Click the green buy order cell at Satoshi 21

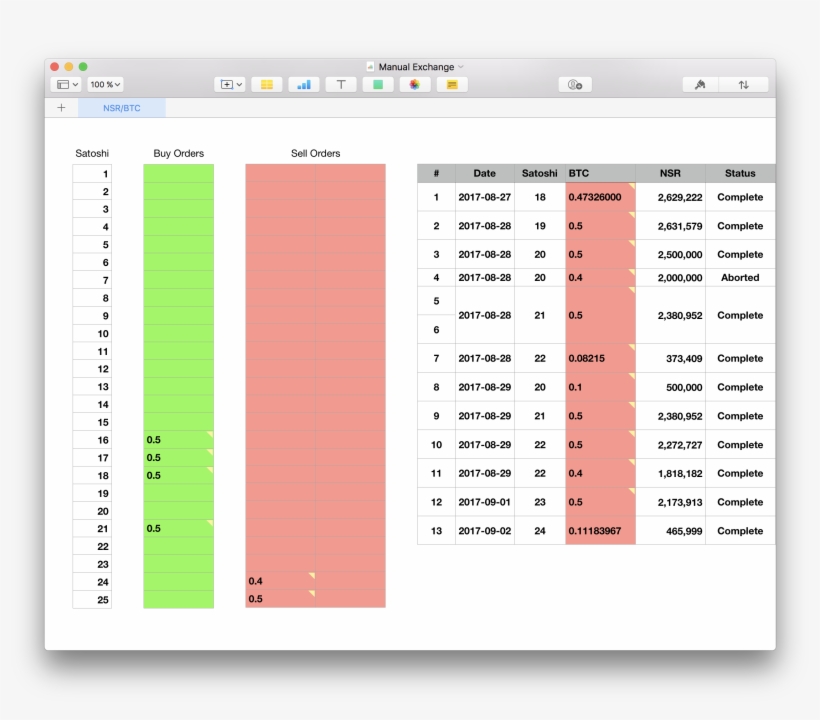178,528
